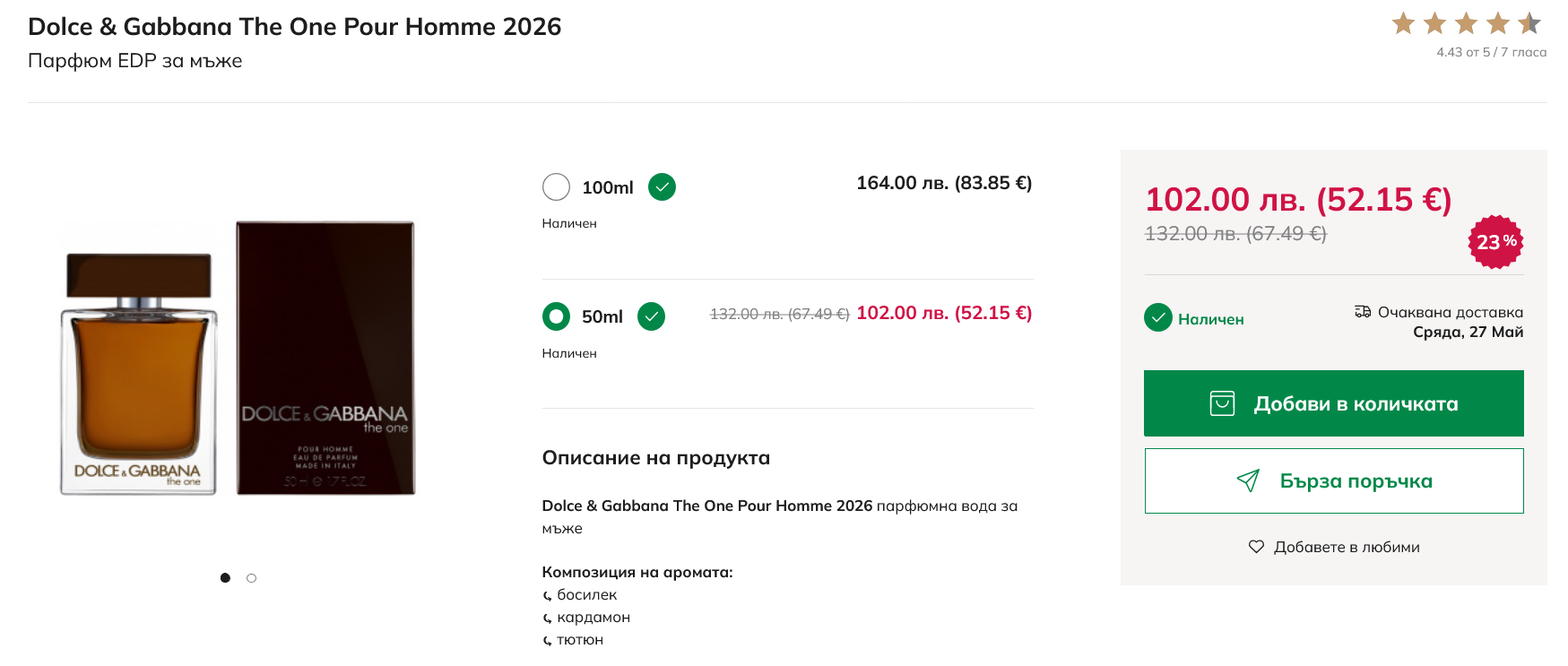Click the delivery truck icon
The image size is (1568, 666).
coord(1363,312)
